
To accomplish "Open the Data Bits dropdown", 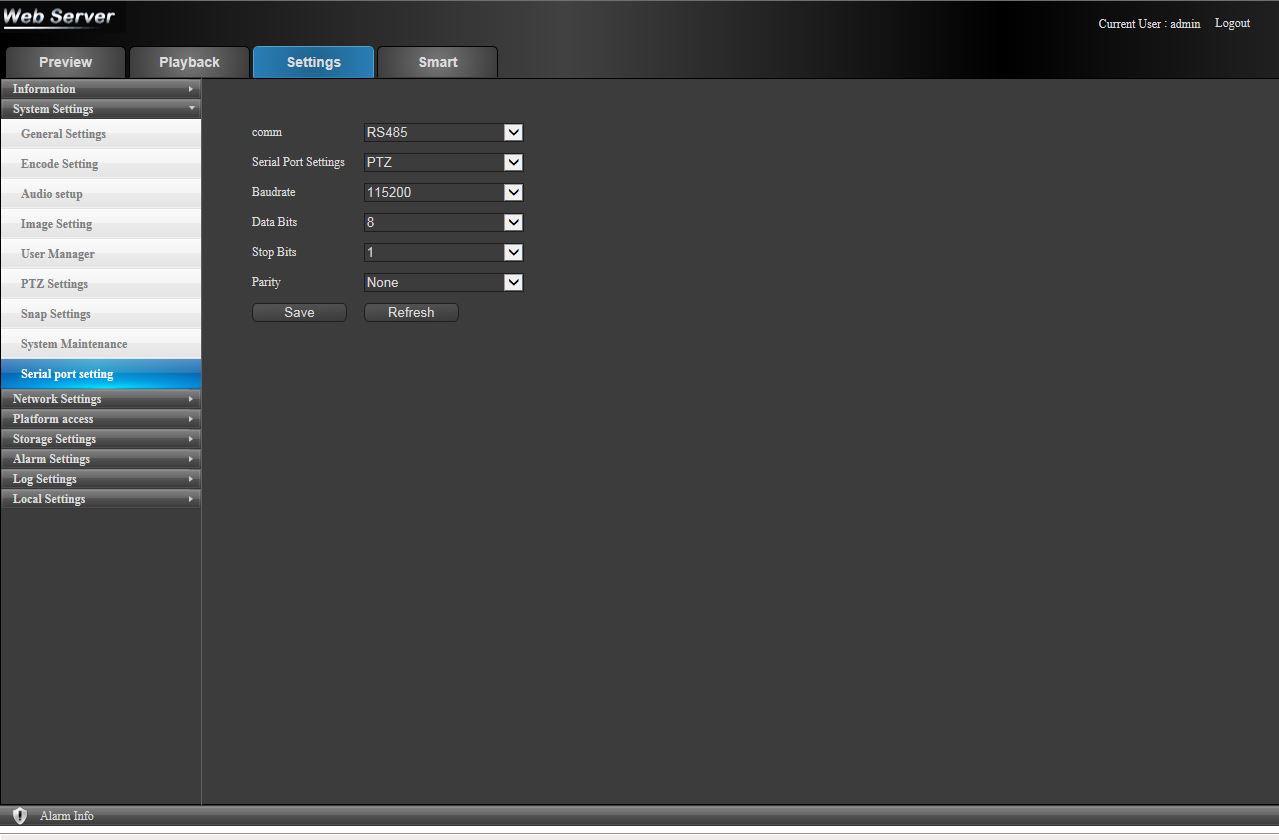I will 443,222.
